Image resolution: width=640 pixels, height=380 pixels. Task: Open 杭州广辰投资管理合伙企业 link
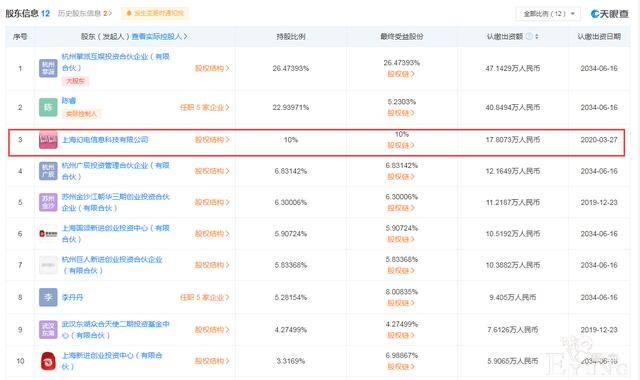(x=116, y=171)
